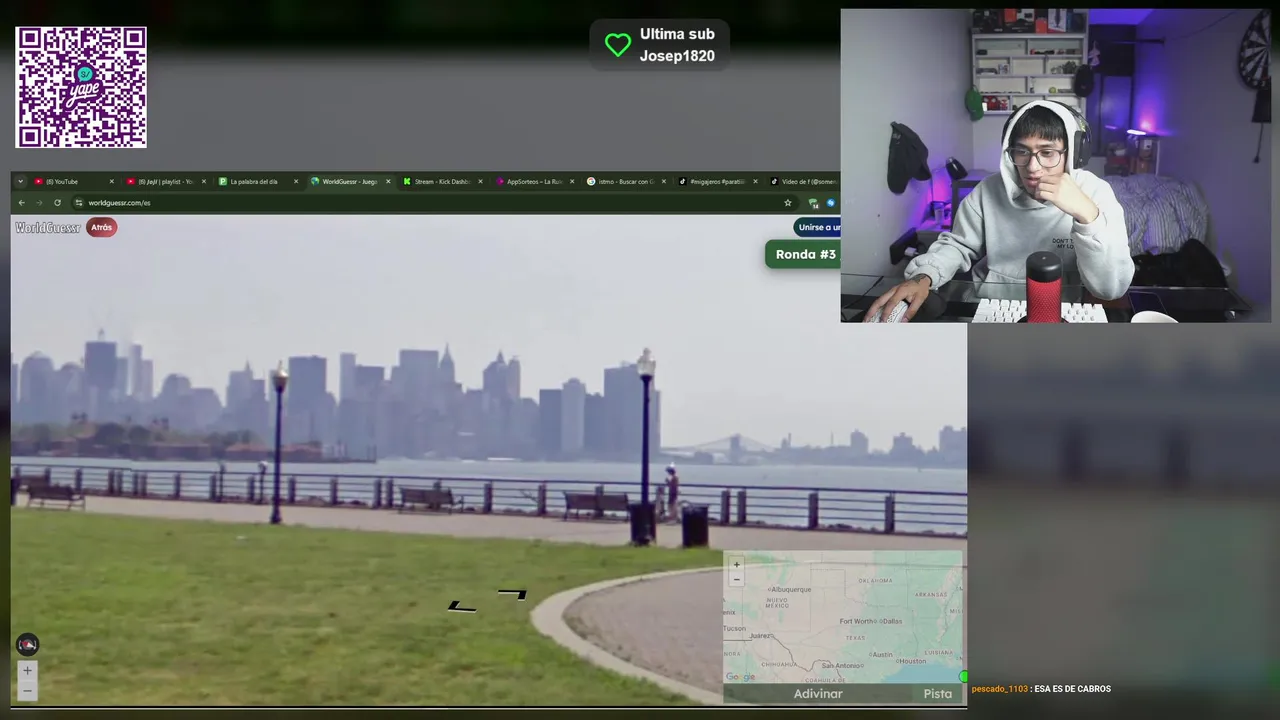Close the WorldGuessr tab
1280x720 pixels.
pos(388,182)
